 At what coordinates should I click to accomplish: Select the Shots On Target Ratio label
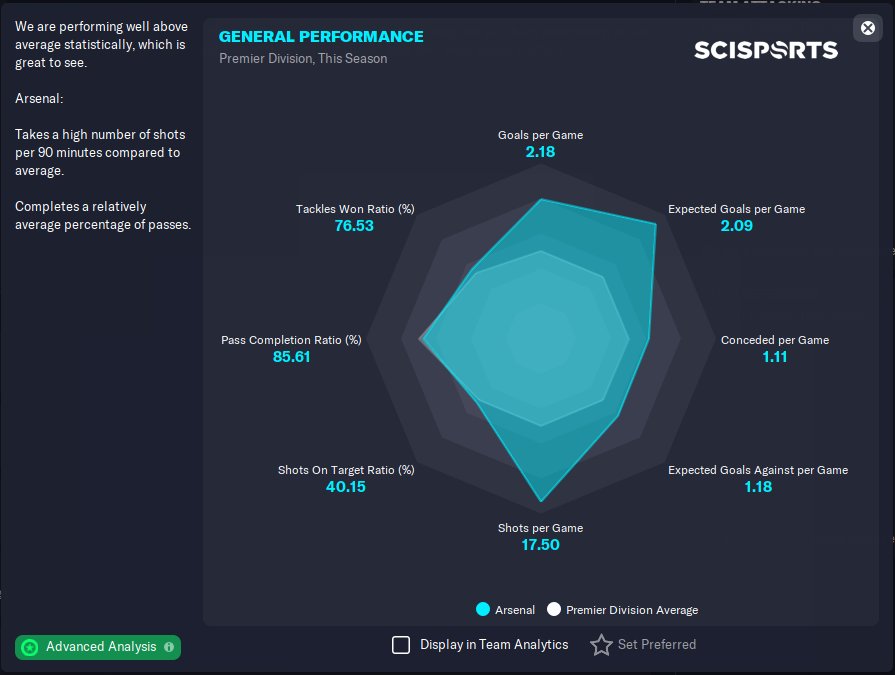pyautogui.click(x=346, y=470)
